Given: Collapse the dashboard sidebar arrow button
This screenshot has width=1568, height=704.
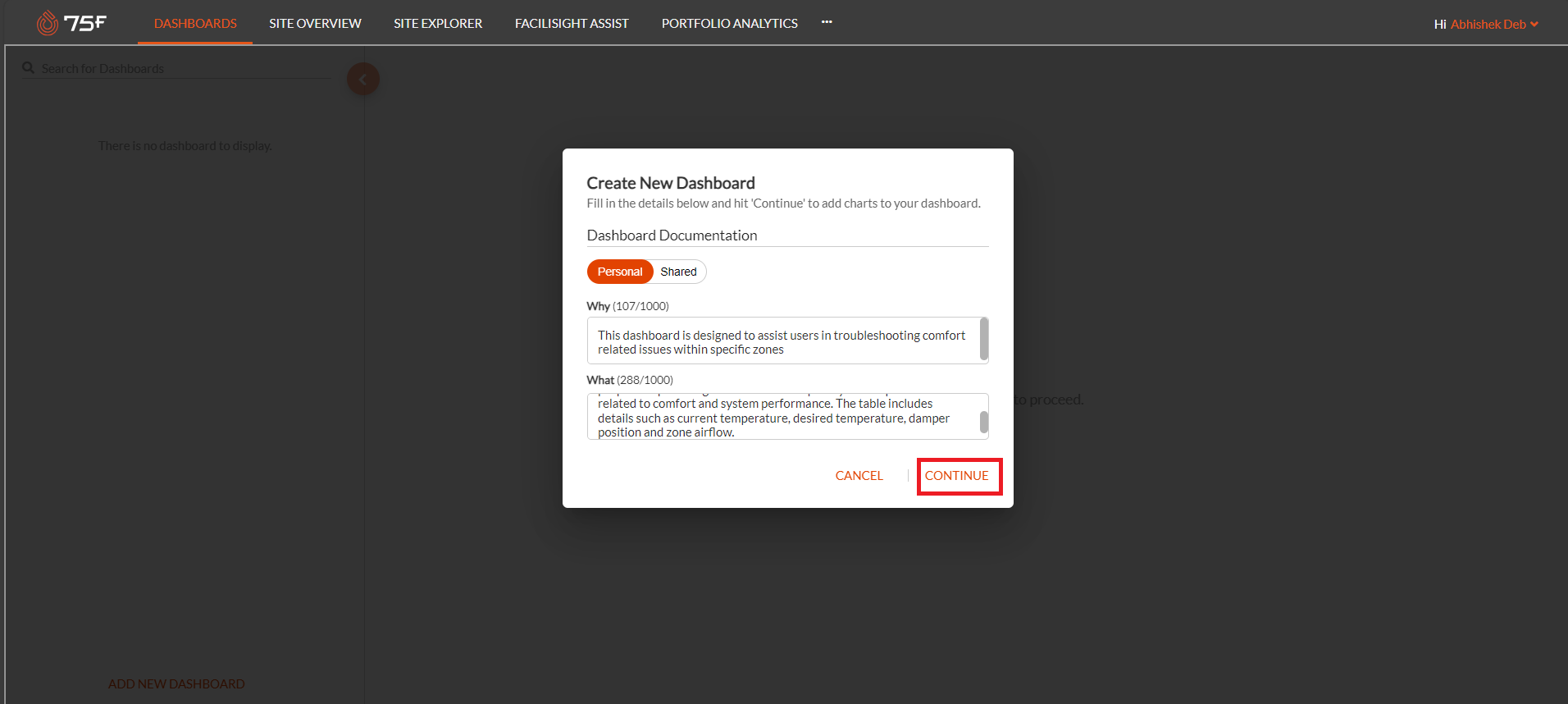Looking at the screenshot, I should (x=363, y=79).
